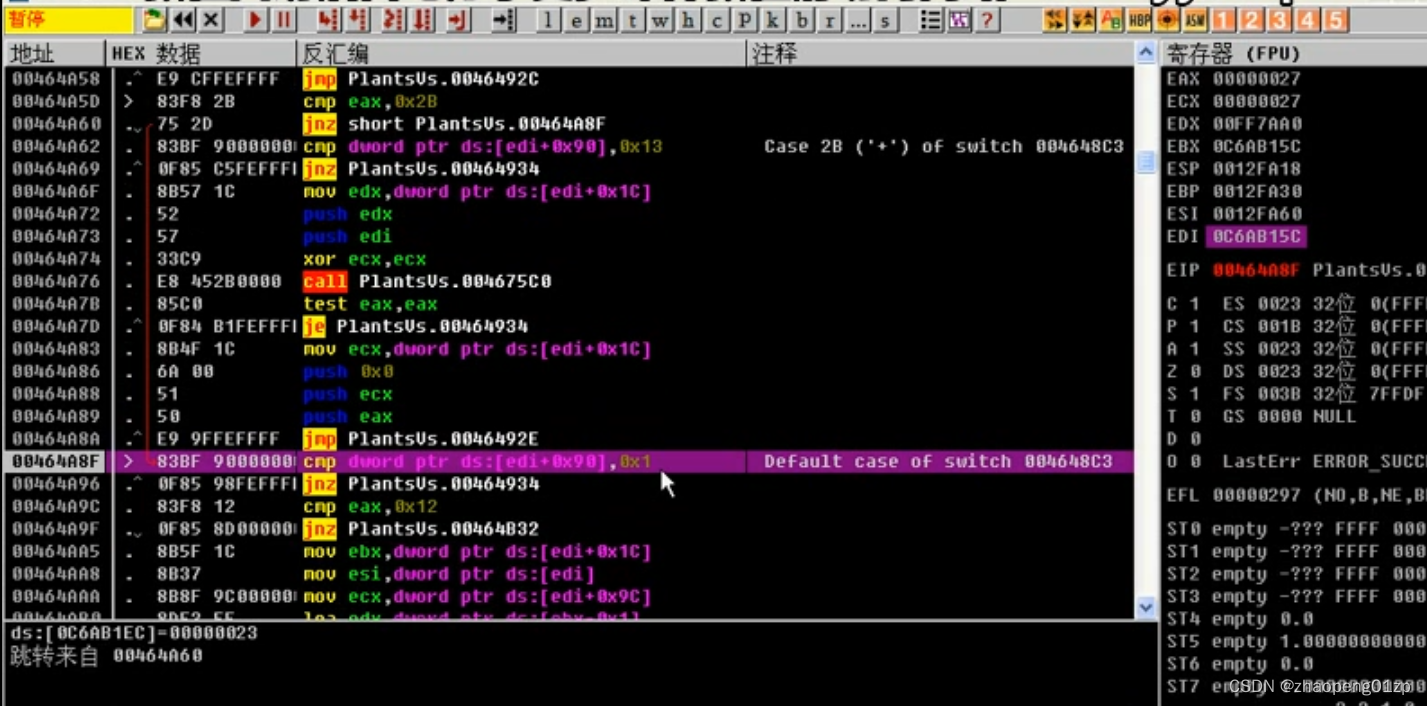1427x706 pixels.
Task: Show Threads window with the t button
Action: 632,21
